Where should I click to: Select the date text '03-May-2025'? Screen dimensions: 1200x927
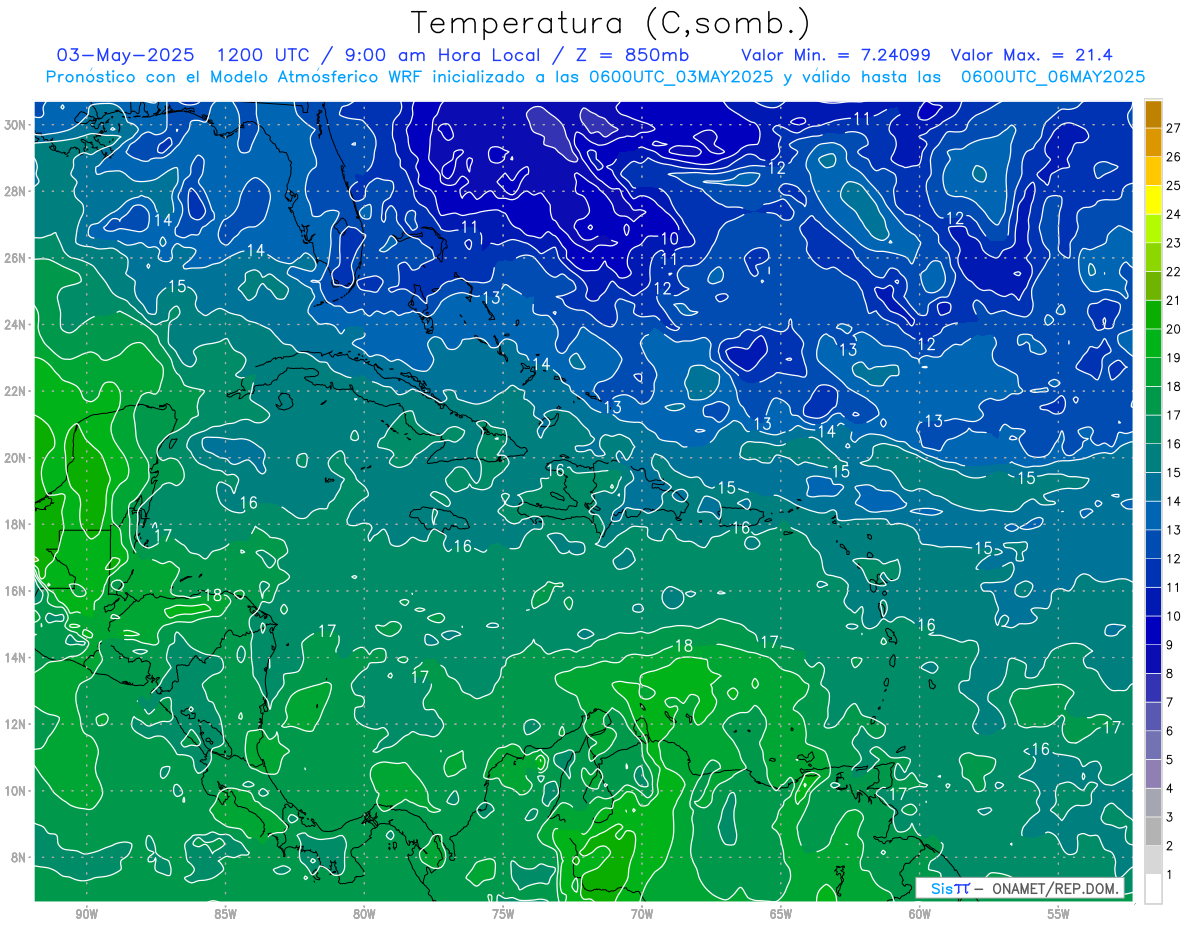point(125,55)
